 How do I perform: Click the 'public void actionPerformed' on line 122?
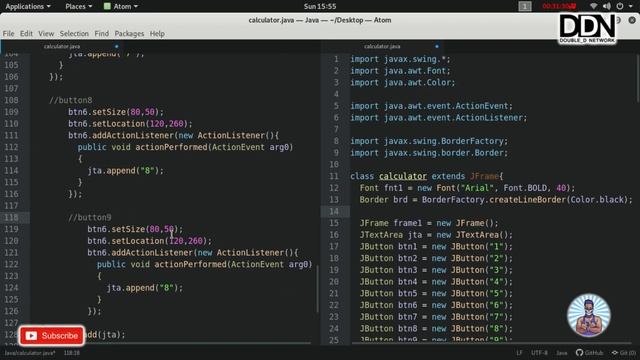204,264
